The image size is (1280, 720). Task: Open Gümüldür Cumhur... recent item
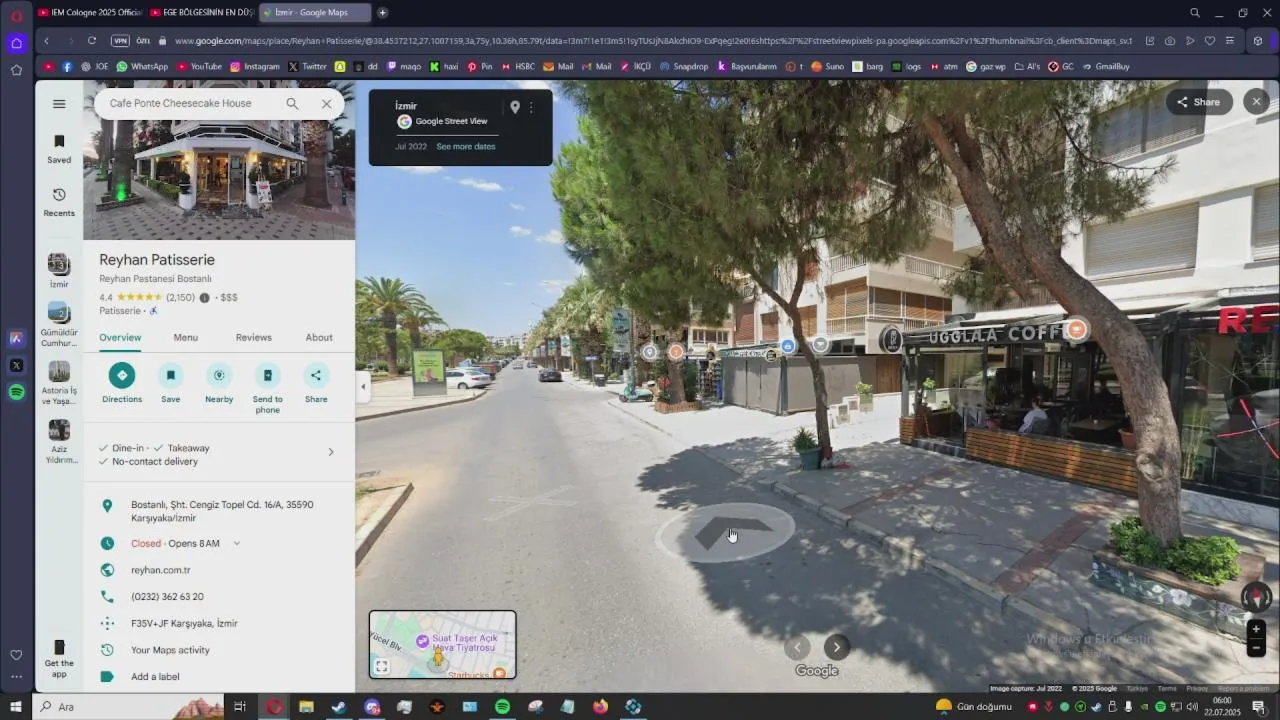pos(59,325)
